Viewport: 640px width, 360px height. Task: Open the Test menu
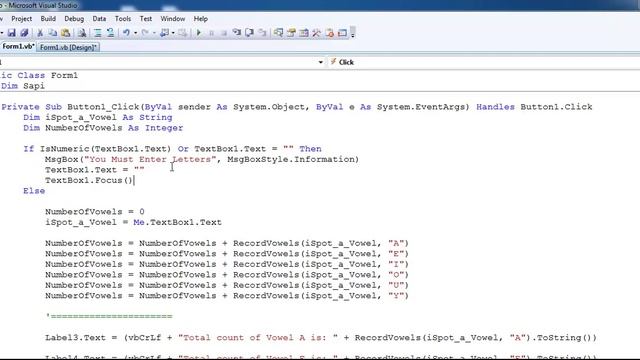[146, 19]
